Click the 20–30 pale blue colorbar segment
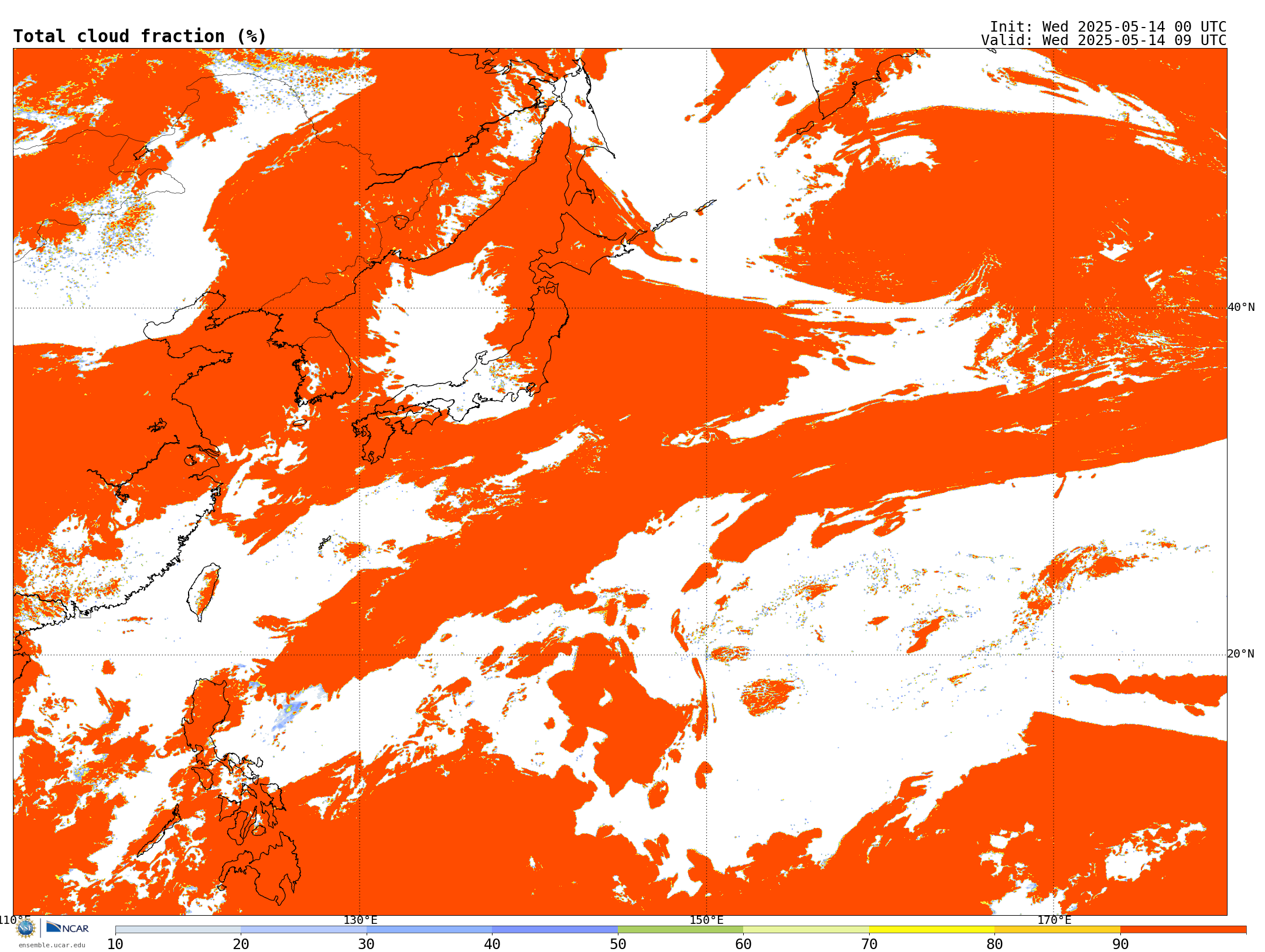Viewport: 1265px width, 952px height. pos(303,930)
